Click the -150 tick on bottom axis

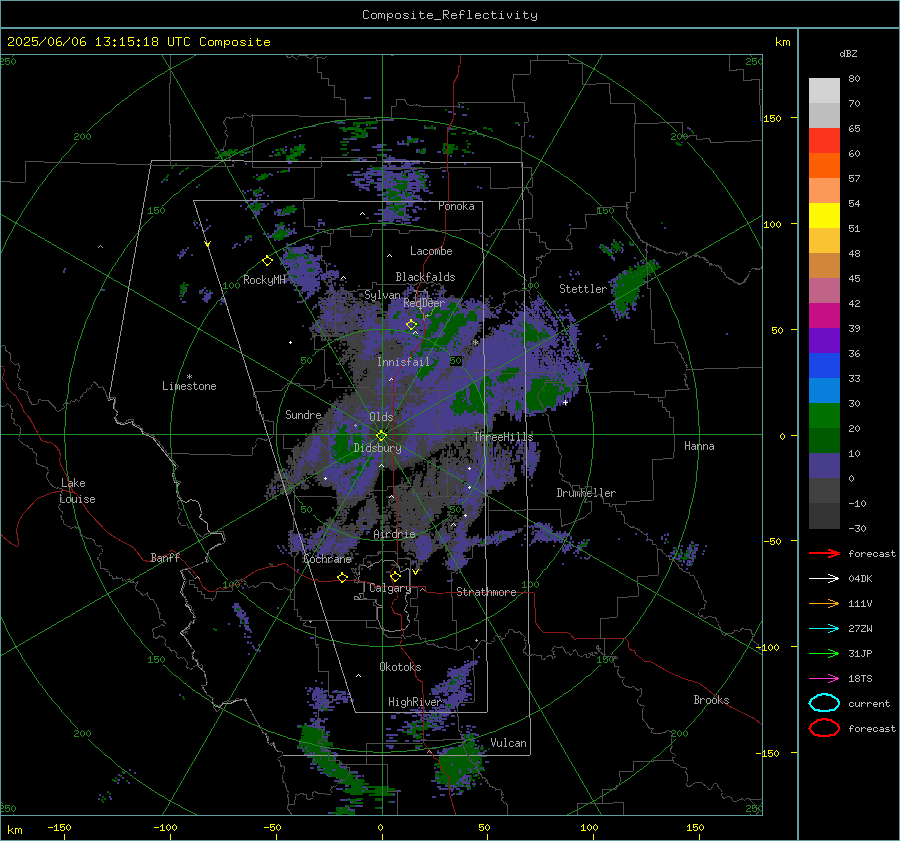[x=59, y=827]
